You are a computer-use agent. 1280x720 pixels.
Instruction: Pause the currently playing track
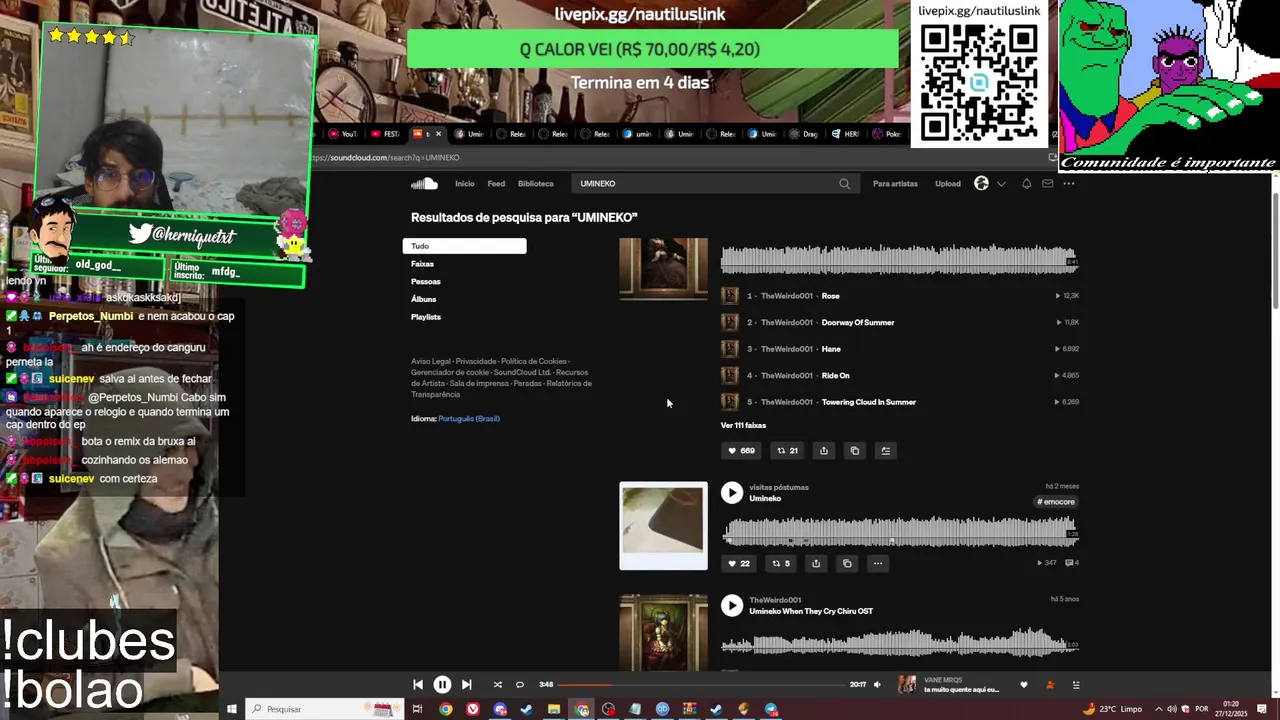click(442, 685)
